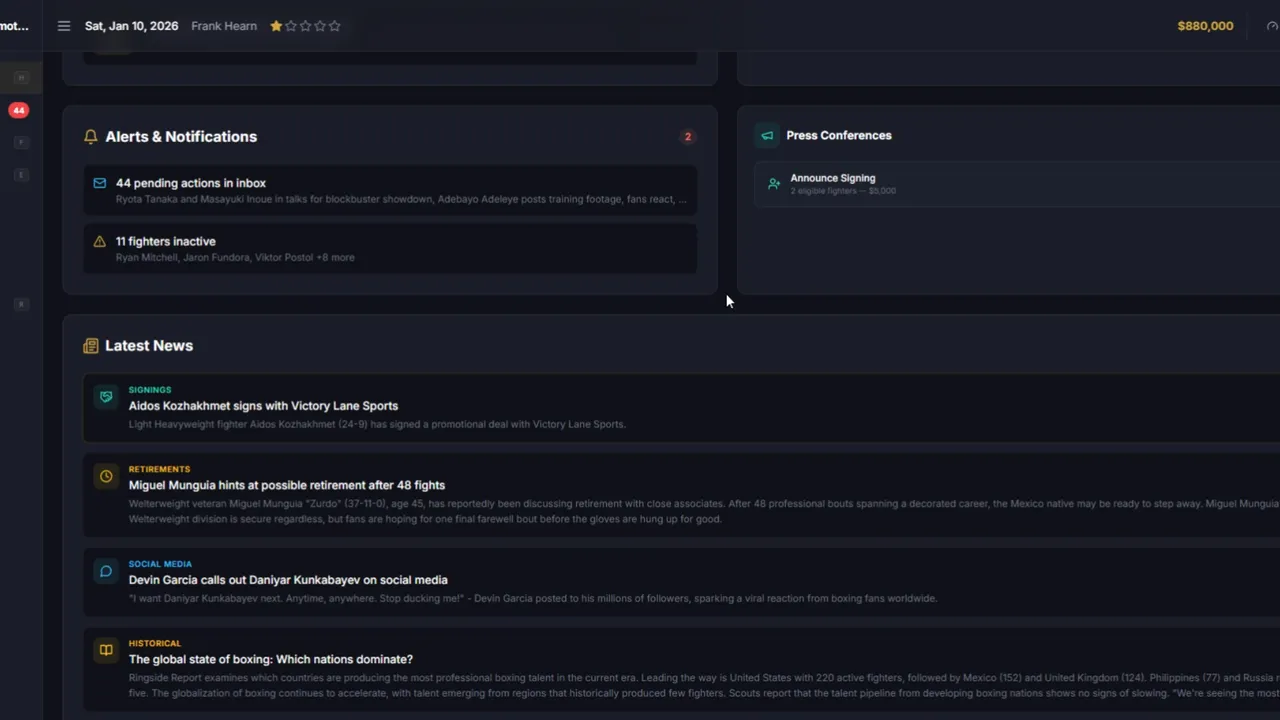Click the Frank Hearn promoter name
Screen dimensions: 1280x720
(x=224, y=26)
